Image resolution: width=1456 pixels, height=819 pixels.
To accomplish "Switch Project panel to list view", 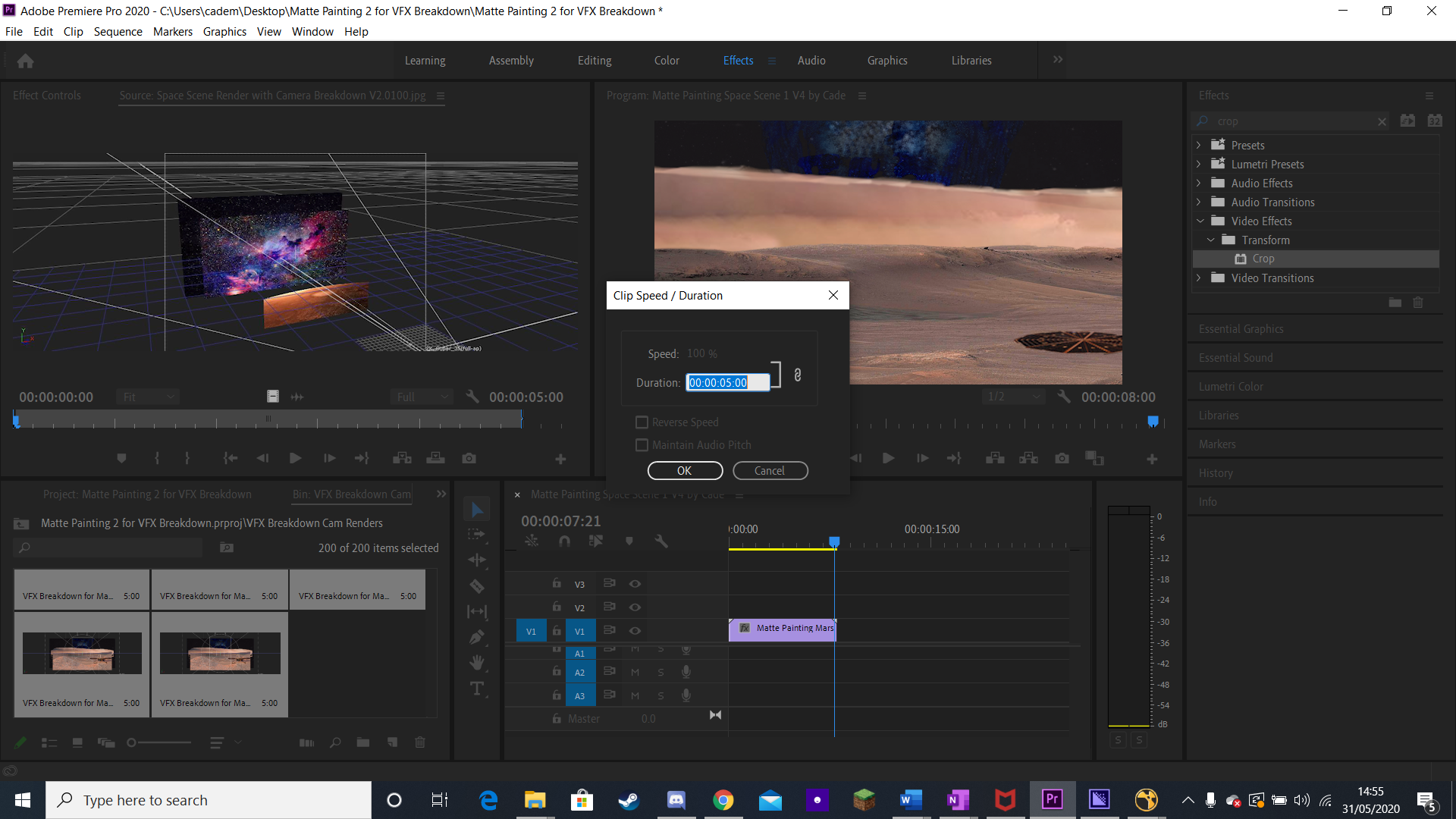I will 49,743.
